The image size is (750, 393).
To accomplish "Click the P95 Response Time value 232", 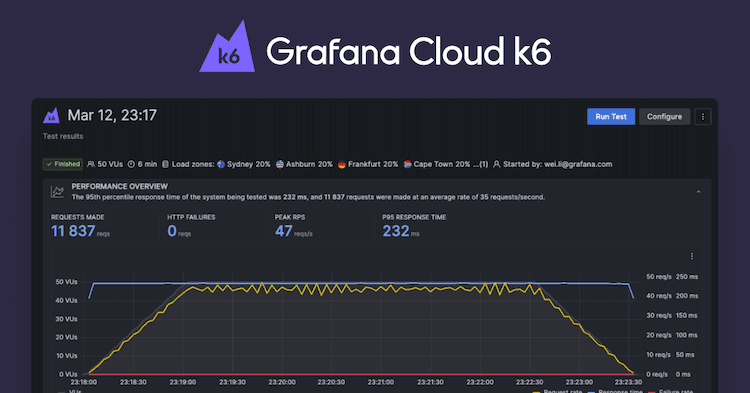I will (x=396, y=231).
